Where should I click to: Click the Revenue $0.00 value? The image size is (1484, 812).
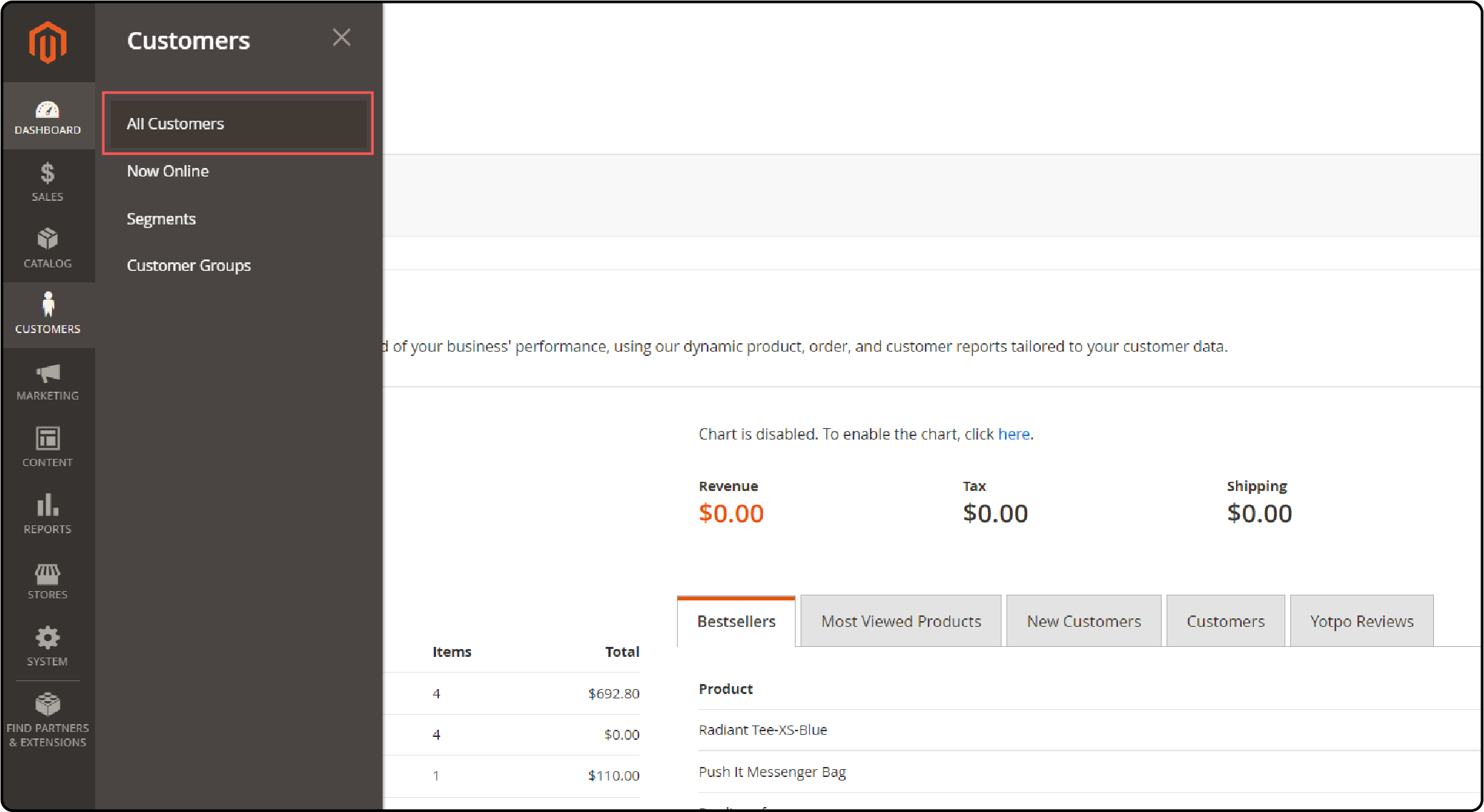[731, 513]
